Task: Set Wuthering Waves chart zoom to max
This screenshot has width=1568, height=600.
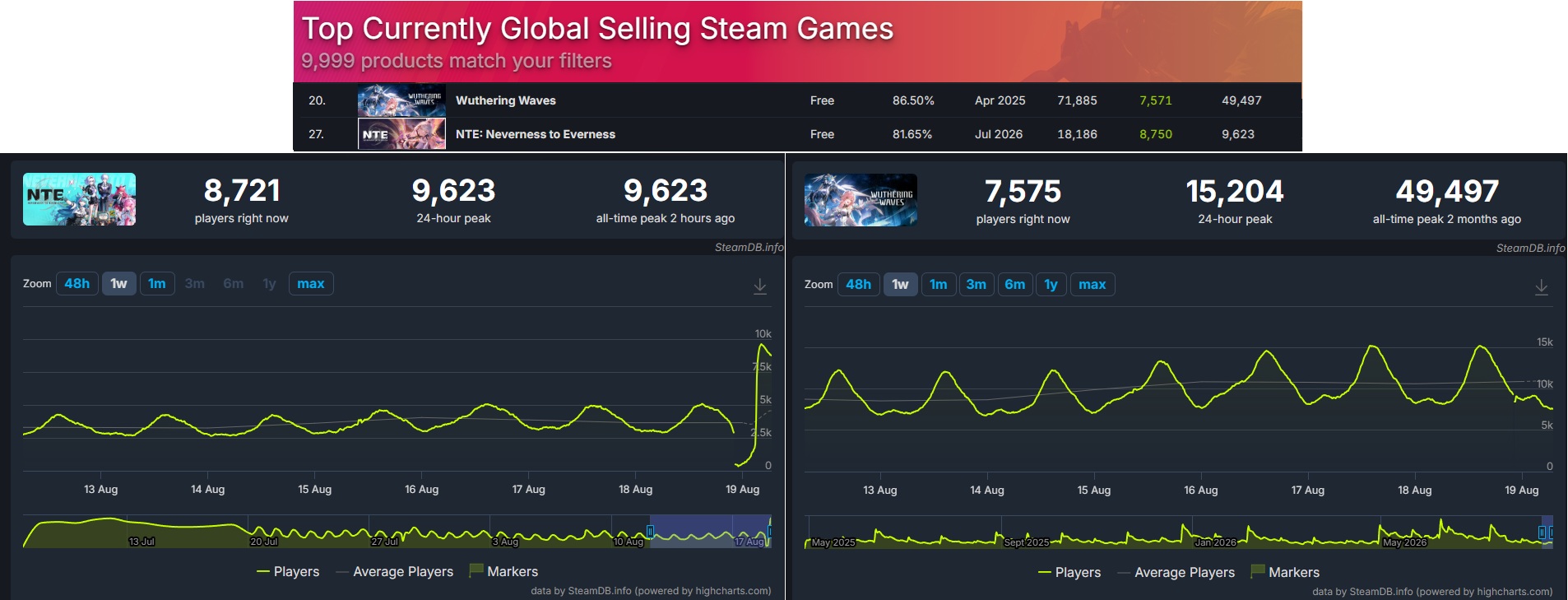Action: pos(1092,285)
